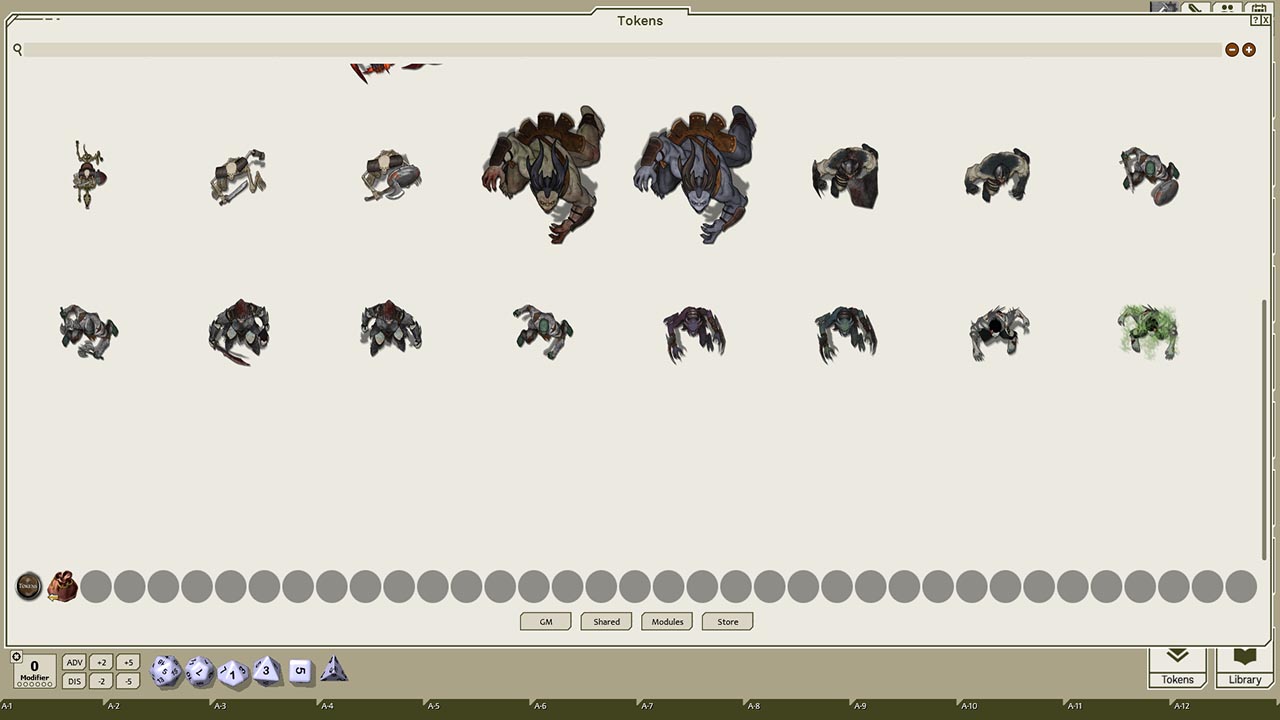Roll the d6 die

pyautogui.click(x=302, y=670)
